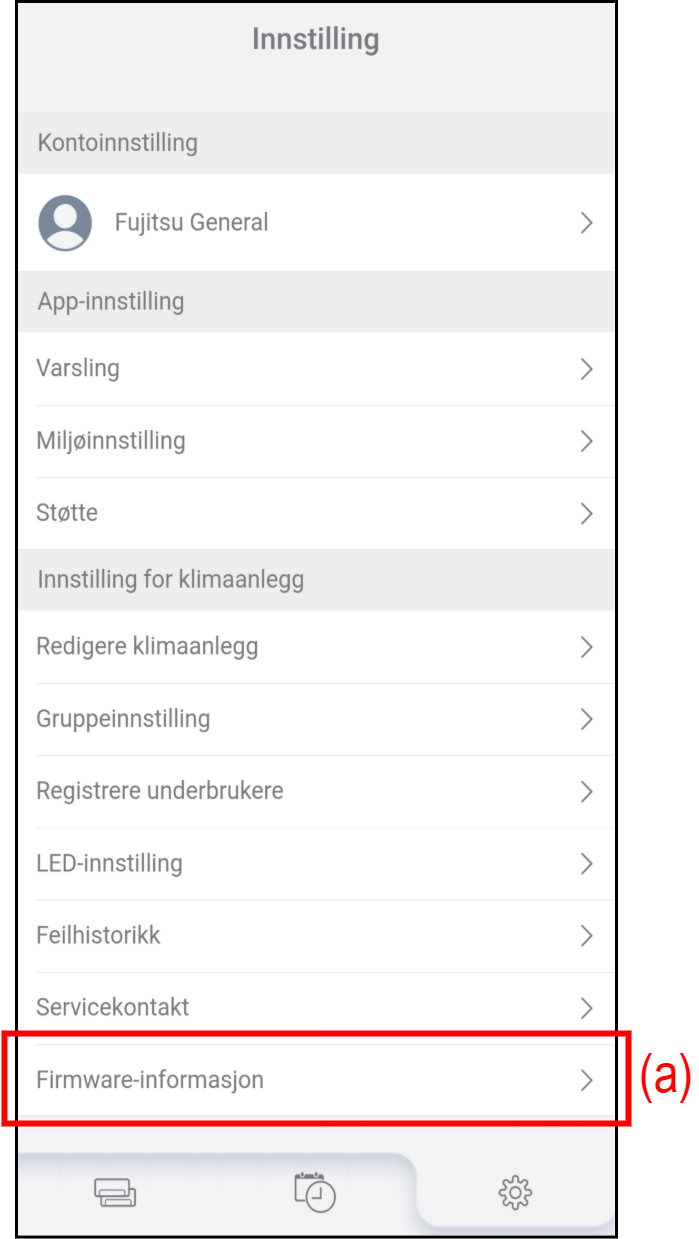Select the Servicekontakt entry
The width and height of the screenshot is (699, 1239).
coord(112,1007)
